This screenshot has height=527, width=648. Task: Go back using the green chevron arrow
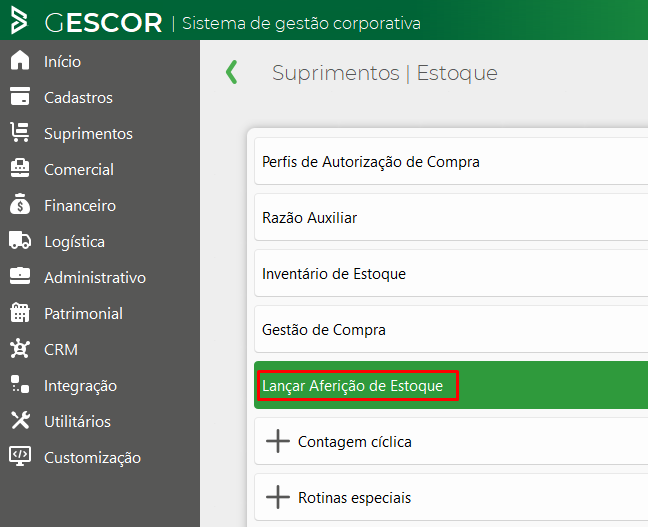[232, 72]
